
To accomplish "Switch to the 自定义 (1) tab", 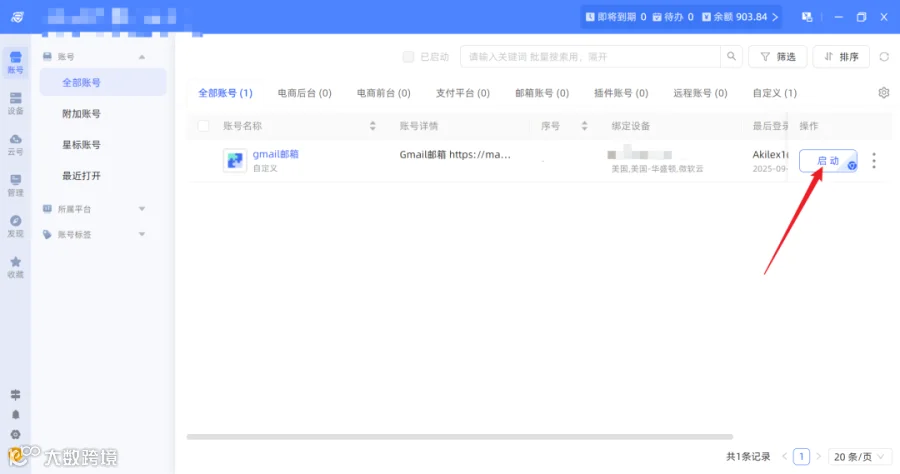I will coord(775,93).
